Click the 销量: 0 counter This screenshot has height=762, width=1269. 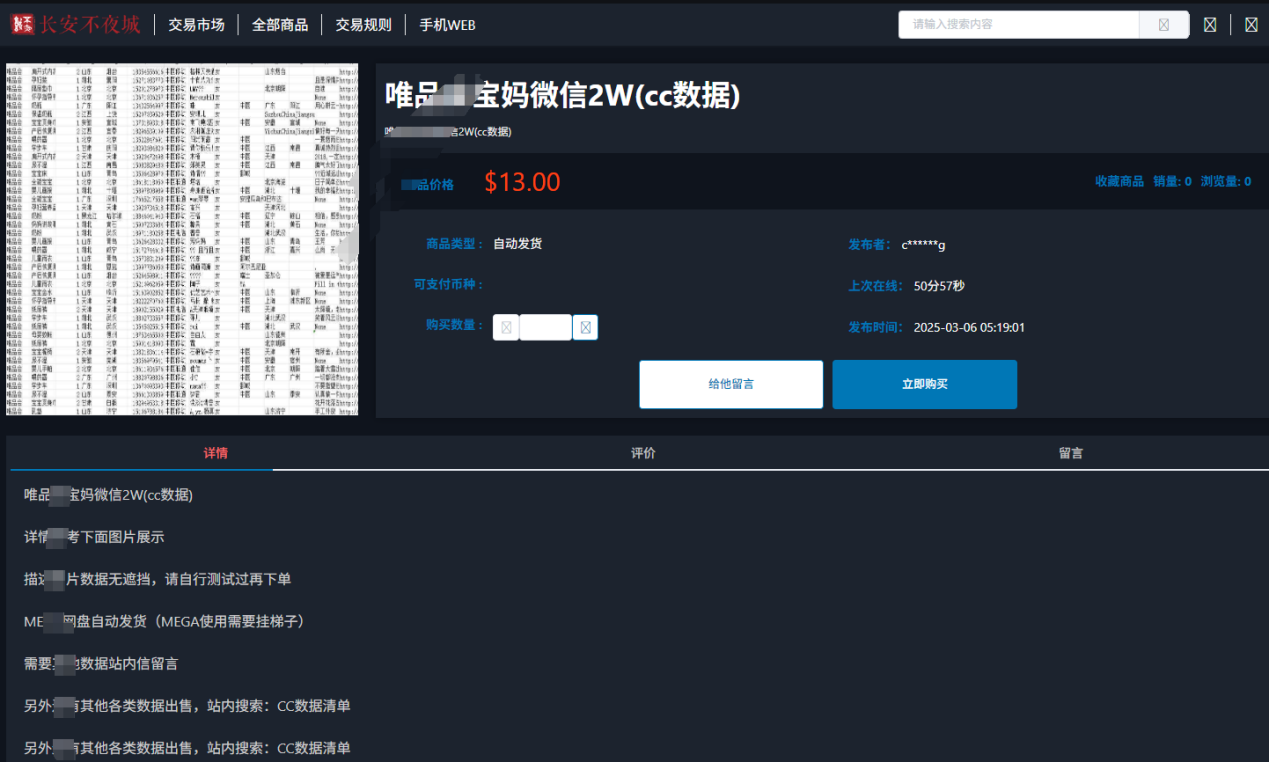[x=1172, y=181]
